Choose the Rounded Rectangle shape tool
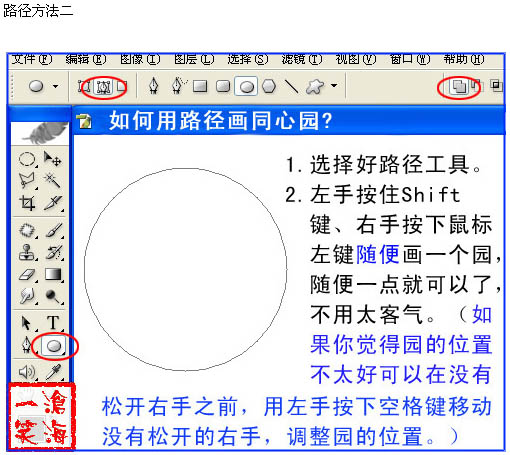The image size is (510, 455). click(x=223, y=87)
